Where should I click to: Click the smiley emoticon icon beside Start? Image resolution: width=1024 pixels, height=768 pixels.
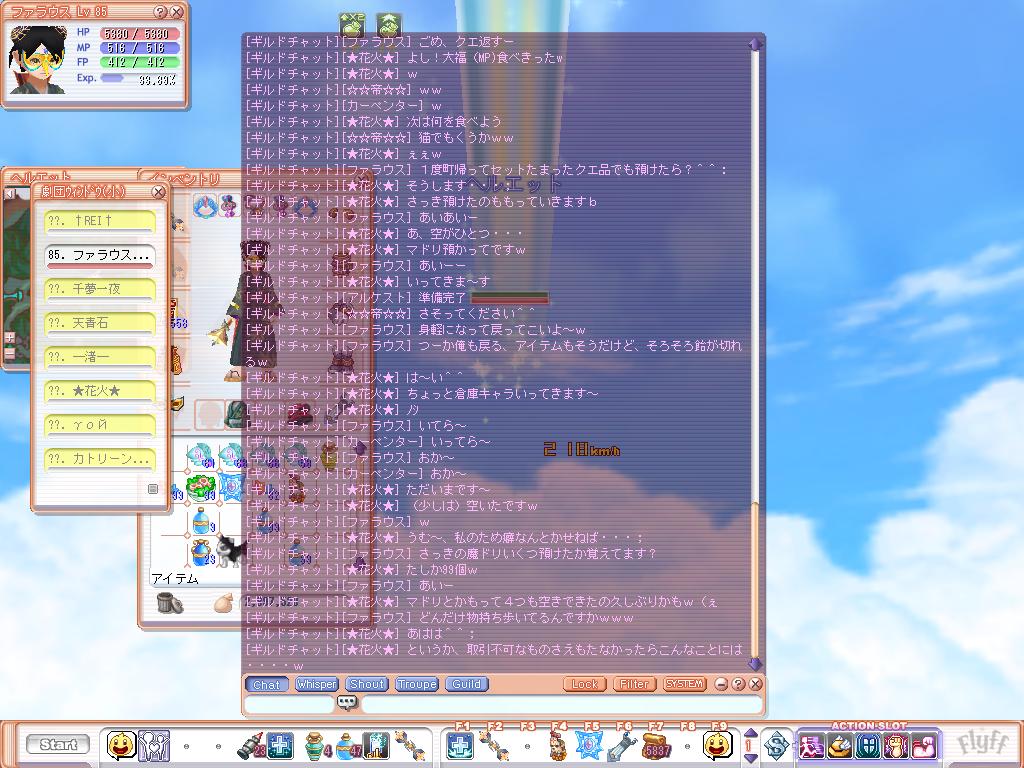(121, 744)
